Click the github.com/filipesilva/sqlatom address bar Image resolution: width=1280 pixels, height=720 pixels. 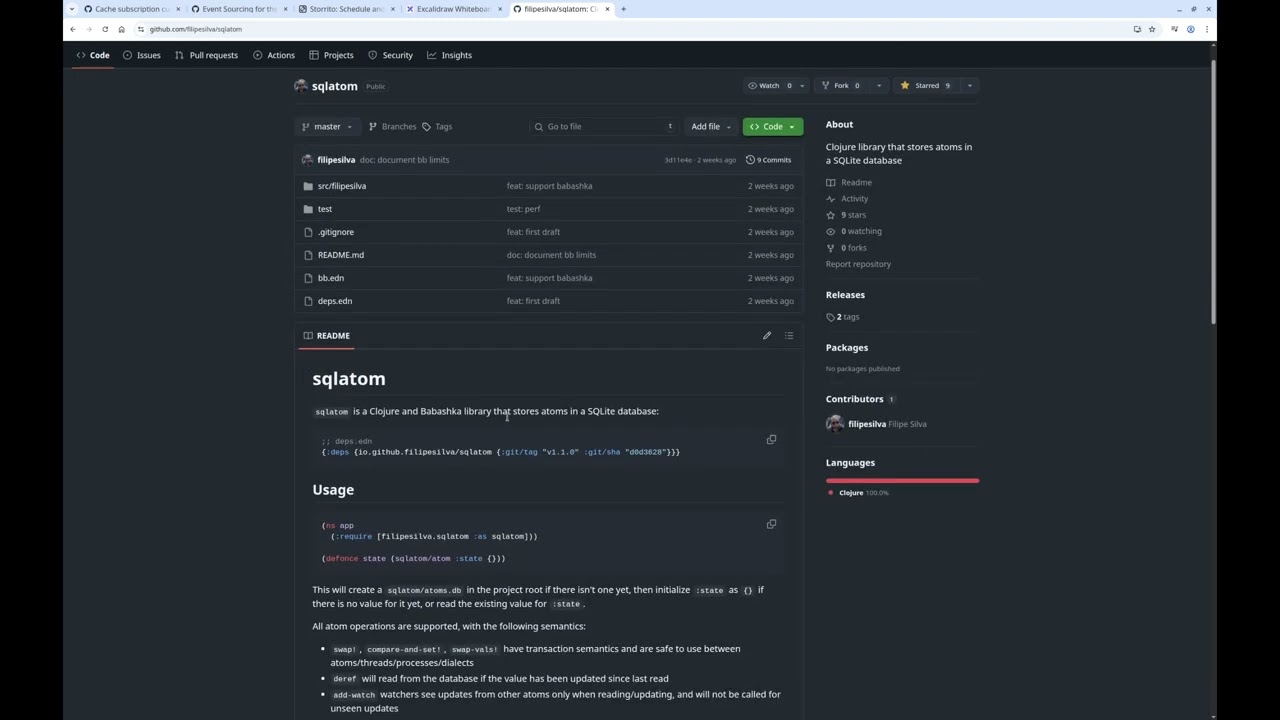640,29
